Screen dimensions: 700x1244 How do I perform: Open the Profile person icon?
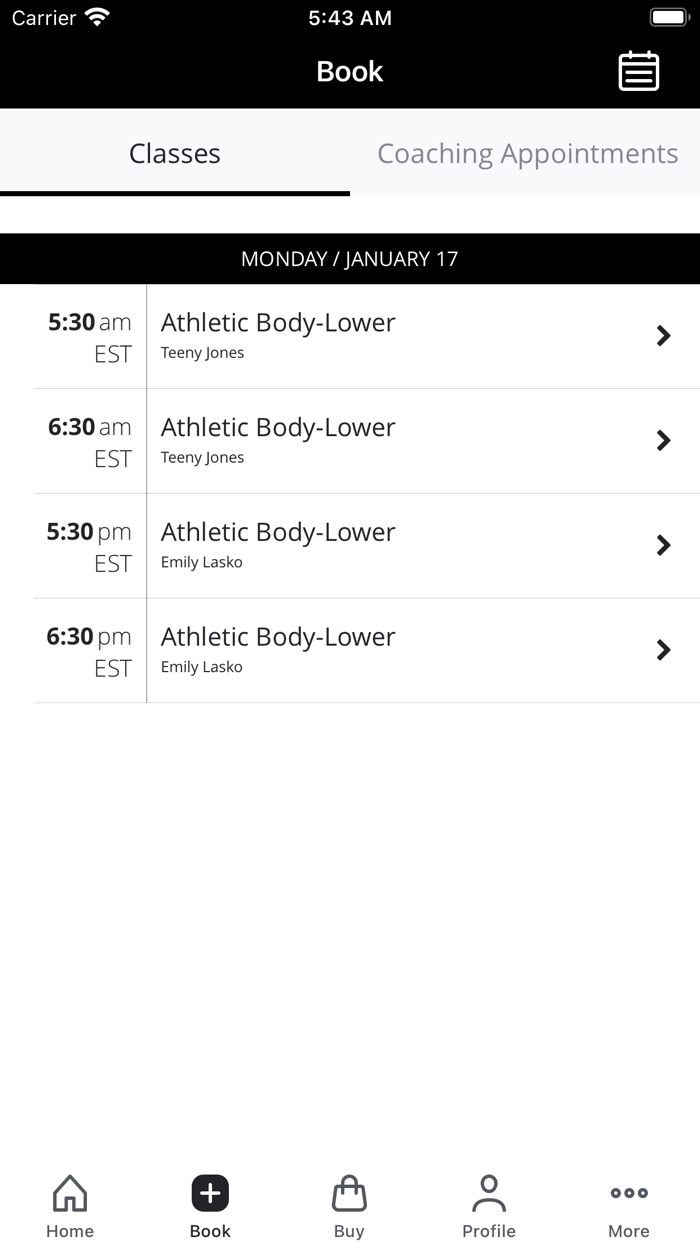tap(489, 1192)
